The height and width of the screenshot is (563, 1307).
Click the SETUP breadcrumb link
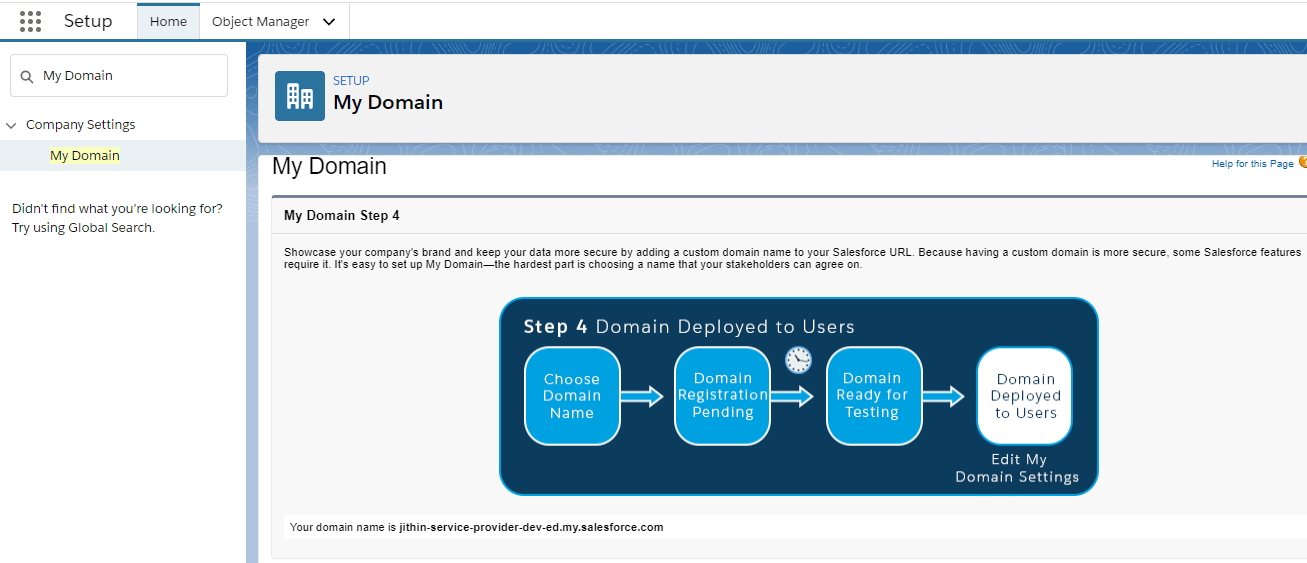(351, 80)
